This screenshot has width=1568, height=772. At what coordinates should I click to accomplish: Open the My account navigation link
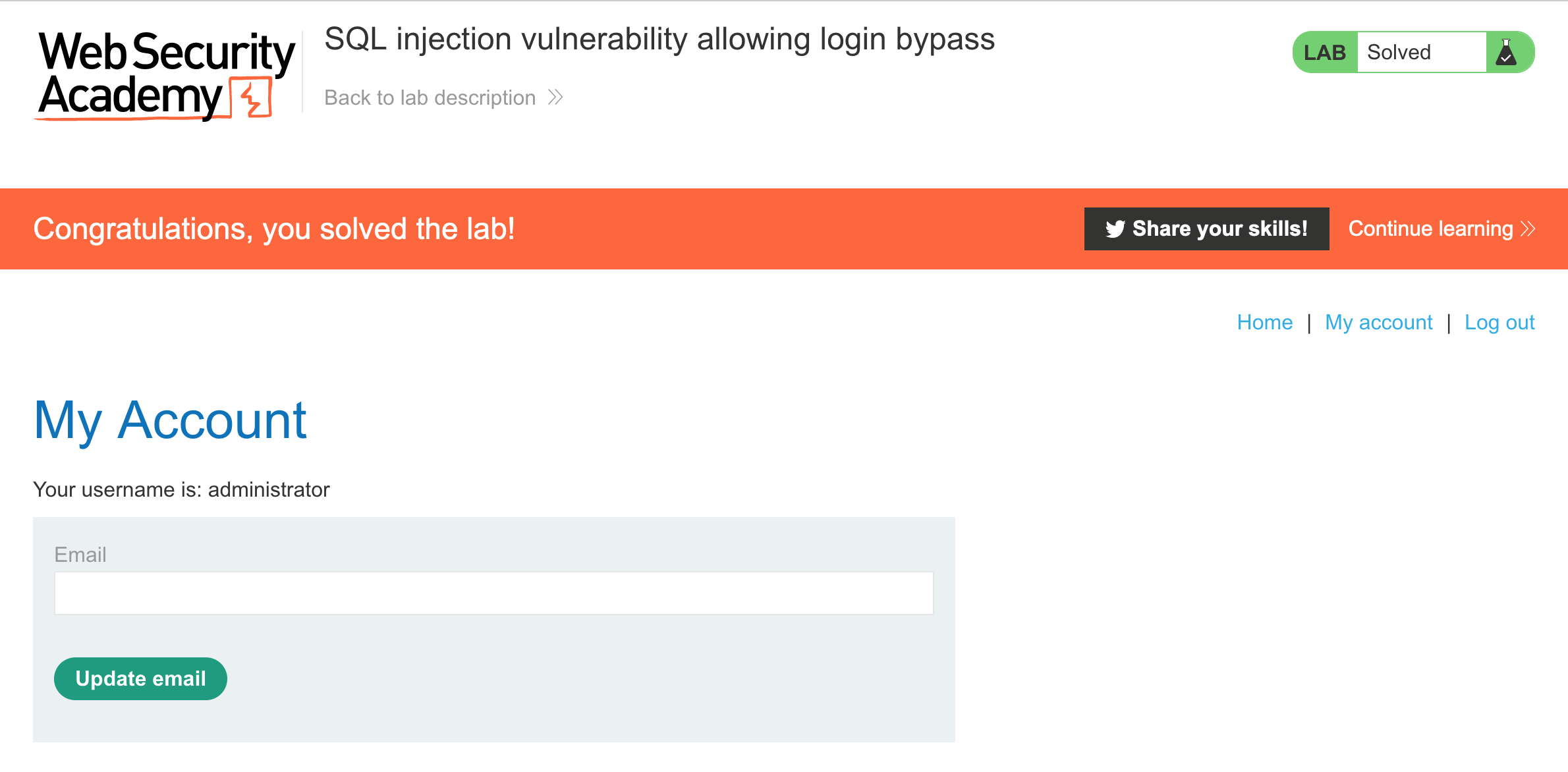coord(1378,322)
